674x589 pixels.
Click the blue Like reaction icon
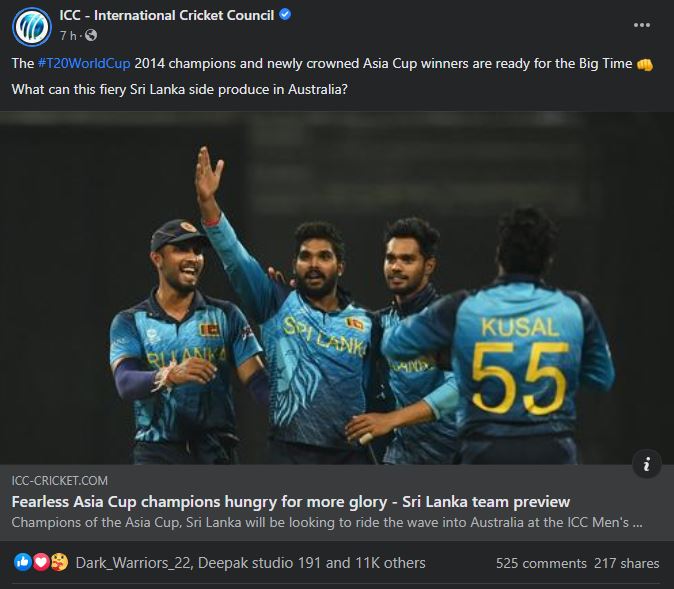click(23, 562)
